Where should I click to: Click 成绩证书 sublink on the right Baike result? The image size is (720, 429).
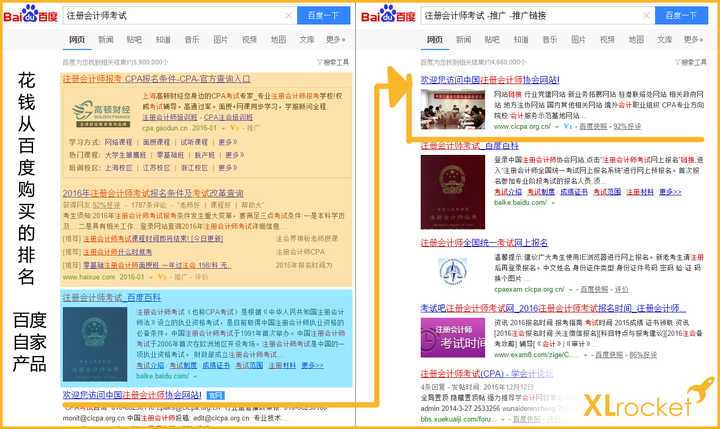click(574, 192)
